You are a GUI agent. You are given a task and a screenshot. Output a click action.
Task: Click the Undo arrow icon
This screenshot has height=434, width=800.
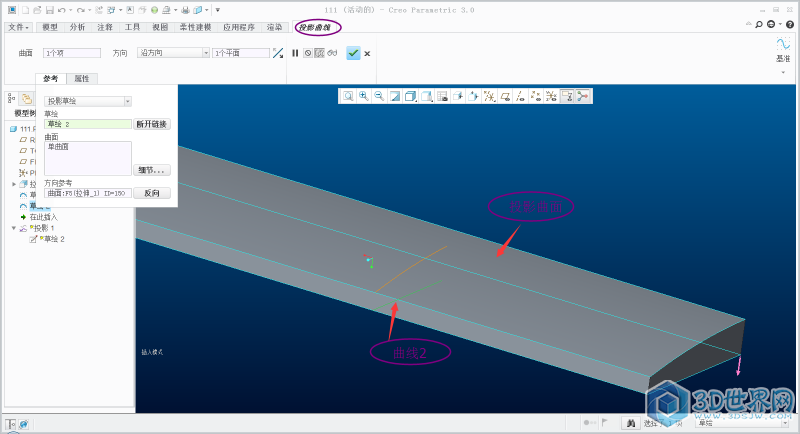pos(61,10)
